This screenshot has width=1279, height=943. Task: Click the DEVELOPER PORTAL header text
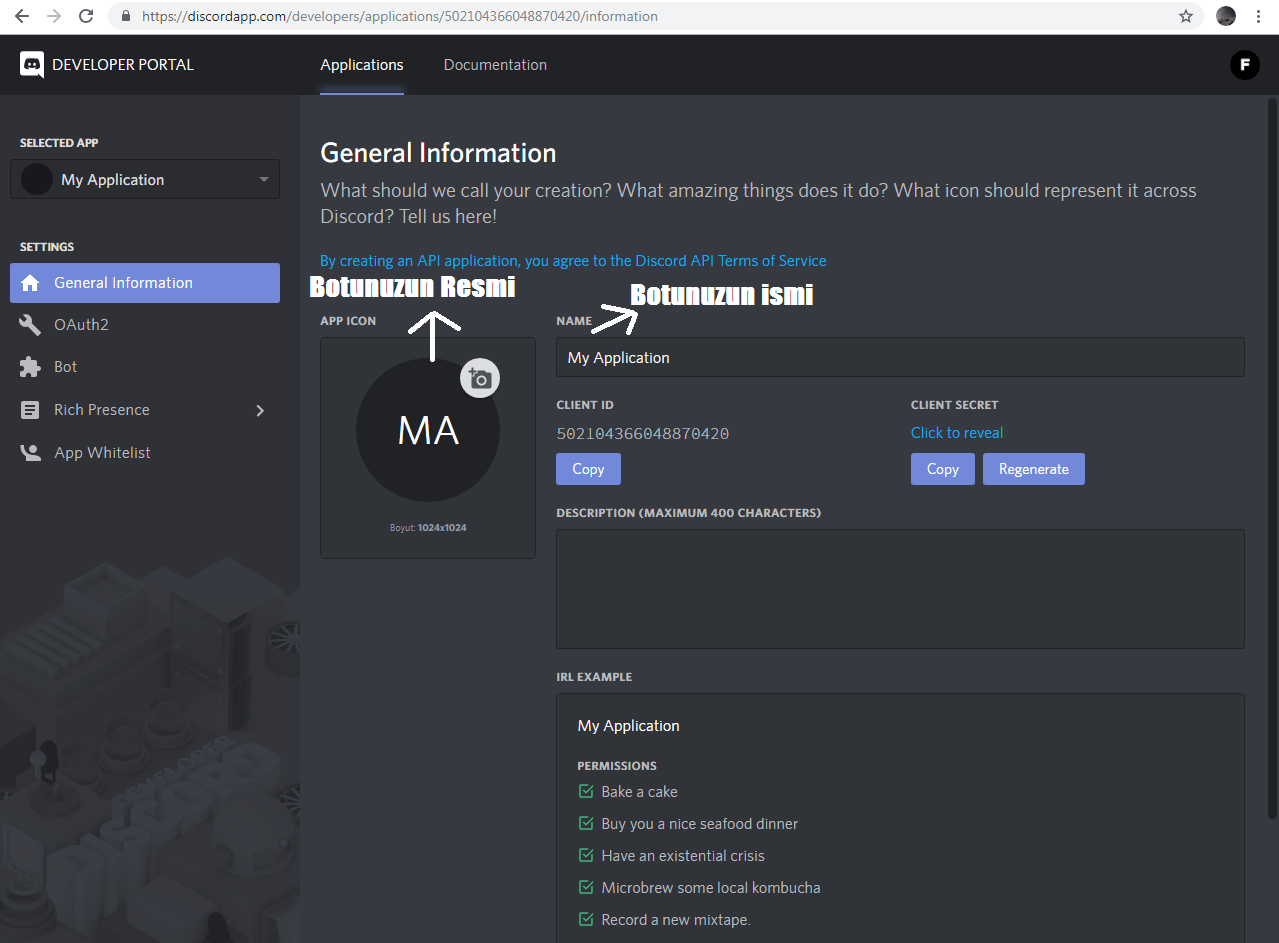123,65
